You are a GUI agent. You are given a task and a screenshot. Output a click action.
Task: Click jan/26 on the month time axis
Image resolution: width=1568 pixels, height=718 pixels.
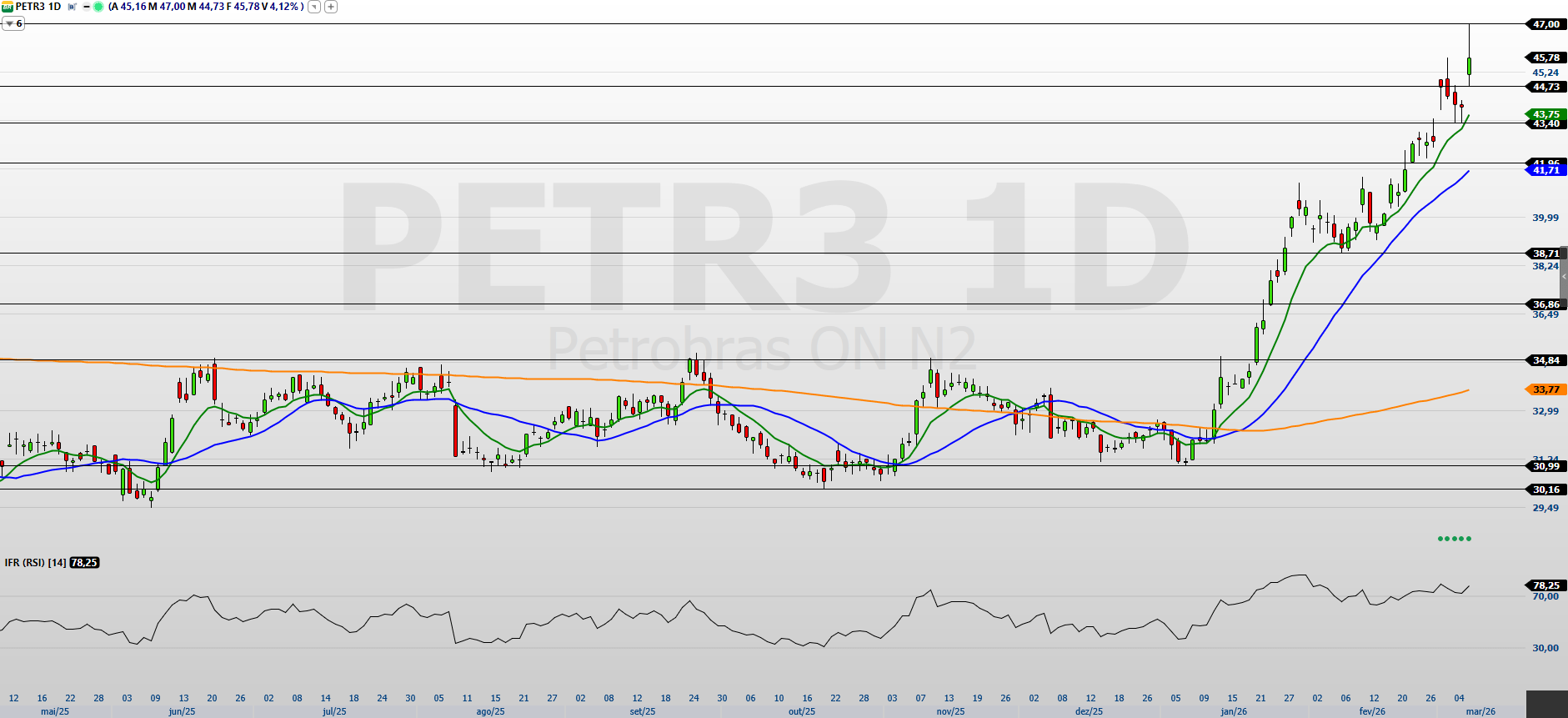1234,711
